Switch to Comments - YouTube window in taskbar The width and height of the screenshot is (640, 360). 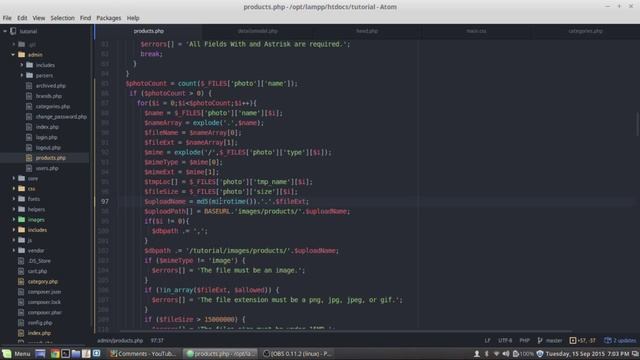[143, 353]
